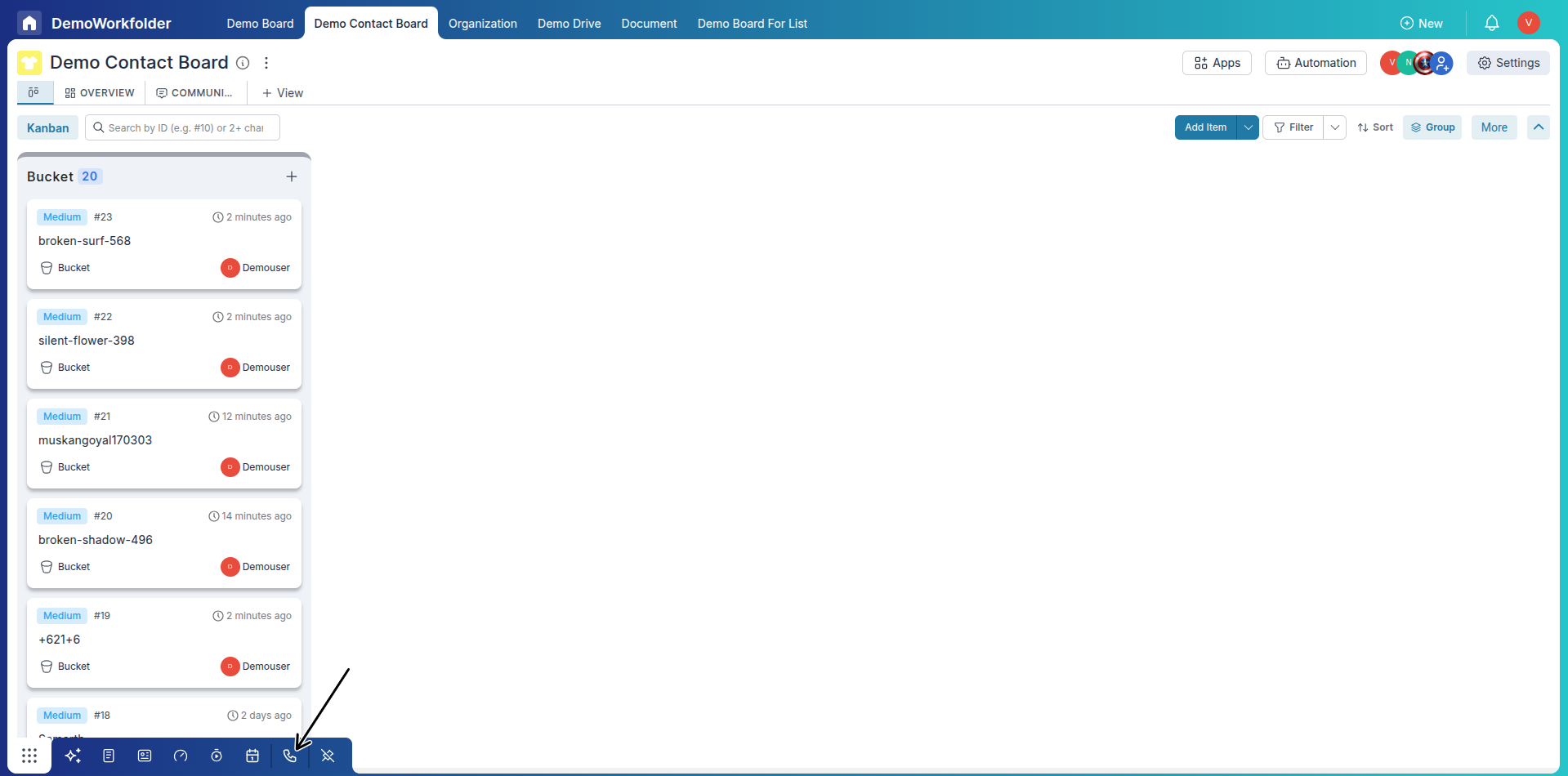This screenshot has width=1568, height=776.
Task: Show board info icon beside title
Action: click(243, 63)
